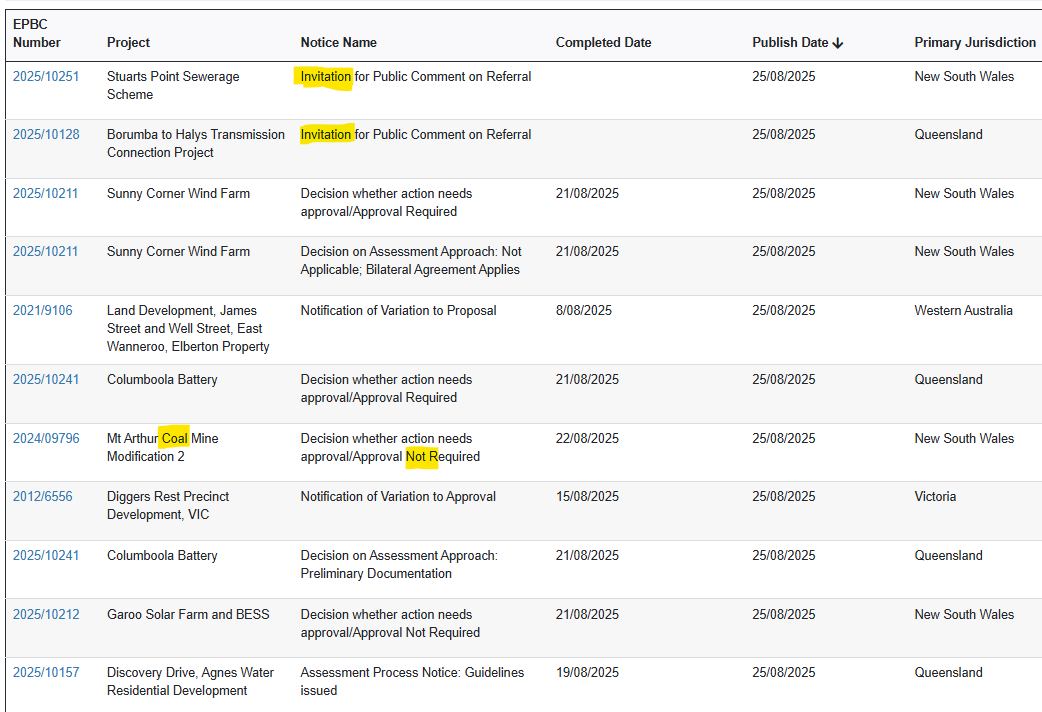Screen dimensions: 1042x712
Task: Click the Invitation notice for Stuarts Point Sewerage Scheme
Action: 416,76
